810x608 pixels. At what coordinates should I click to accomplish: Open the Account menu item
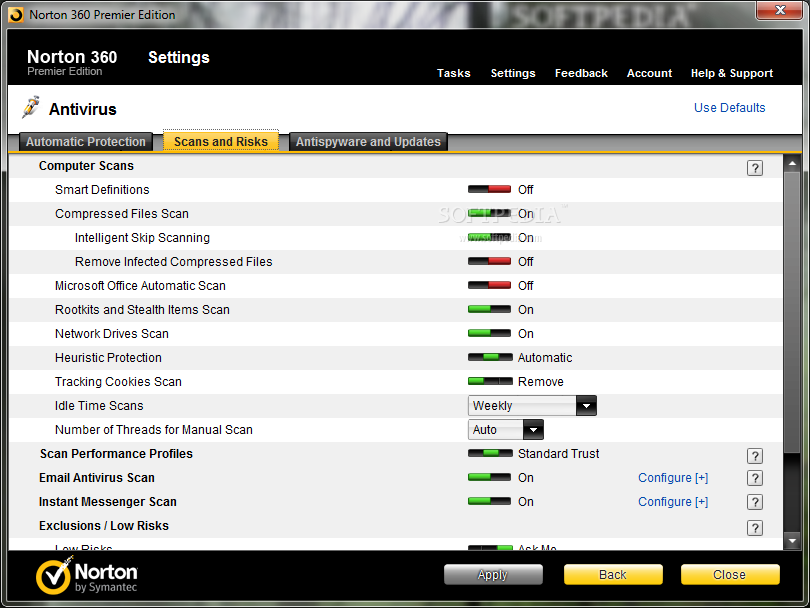[x=649, y=73]
